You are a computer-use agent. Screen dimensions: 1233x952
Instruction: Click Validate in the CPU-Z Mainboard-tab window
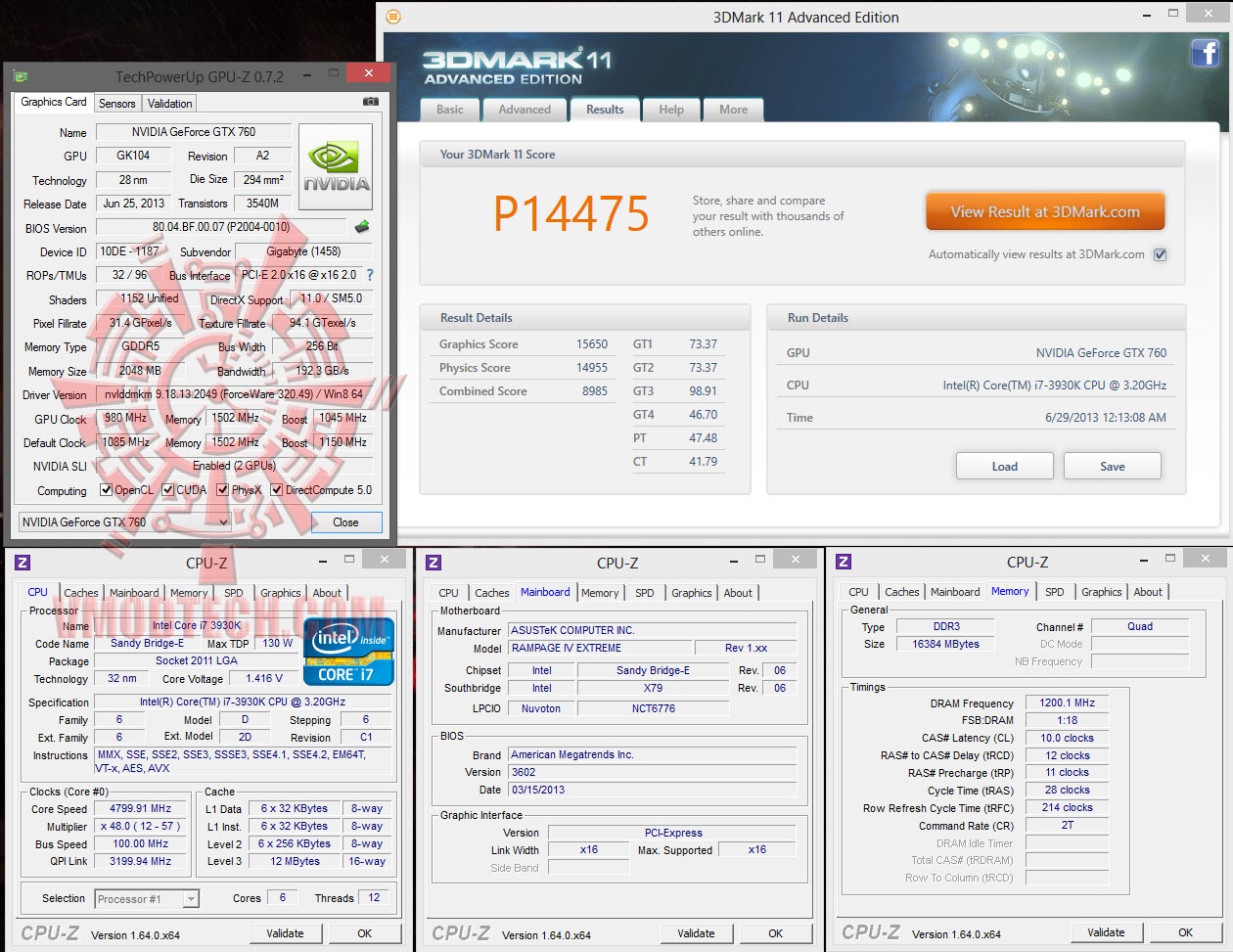pos(697,933)
